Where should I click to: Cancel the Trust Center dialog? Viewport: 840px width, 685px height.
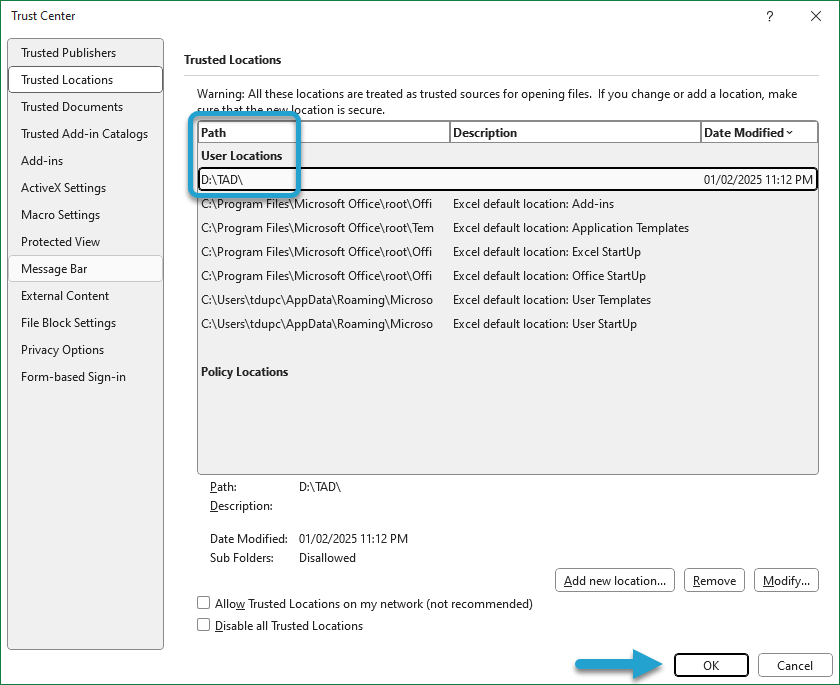(795, 665)
